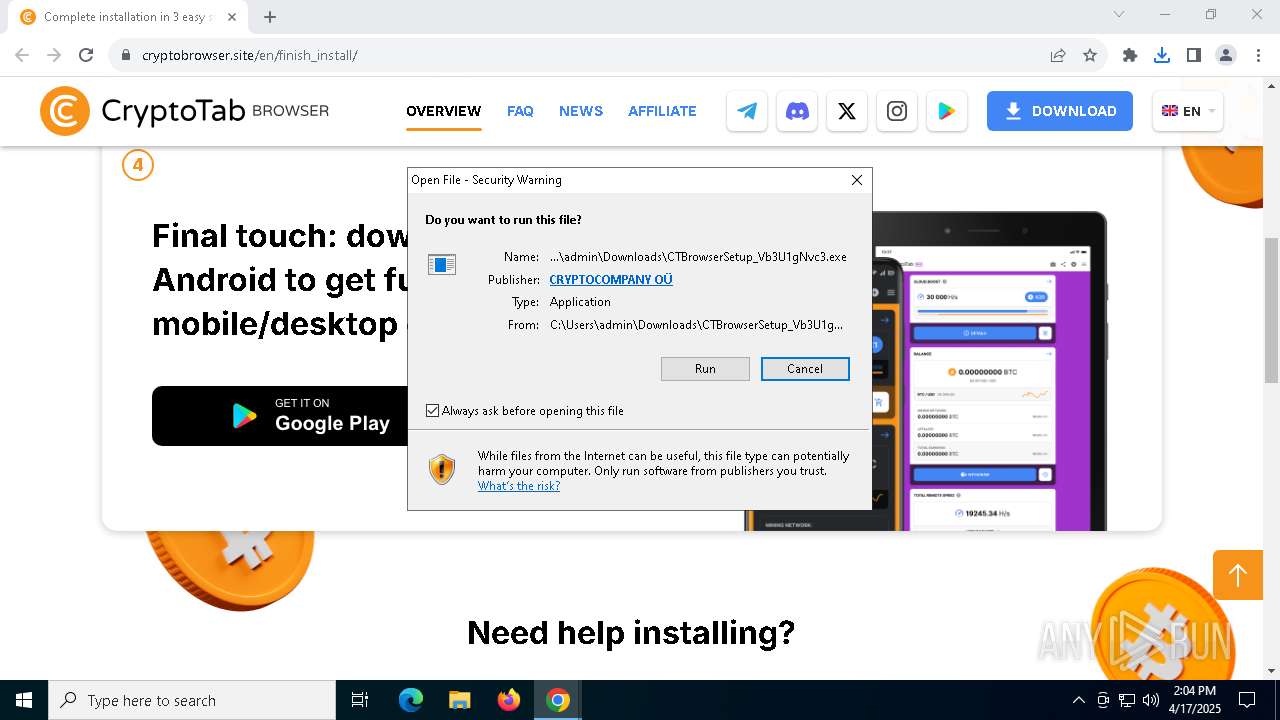The height and width of the screenshot is (720, 1280).
Task: Open File Explorer from the taskbar
Action: pos(460,700)
